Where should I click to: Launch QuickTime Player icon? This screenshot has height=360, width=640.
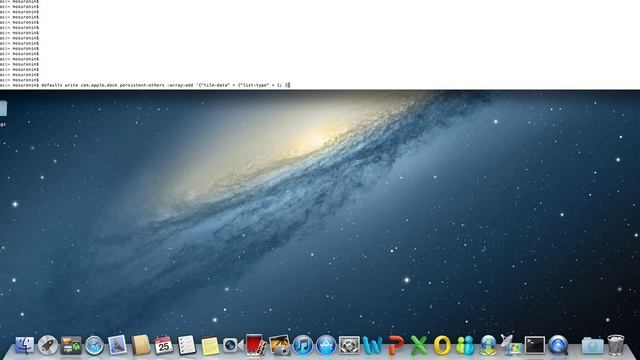click(x=558, y=345)
